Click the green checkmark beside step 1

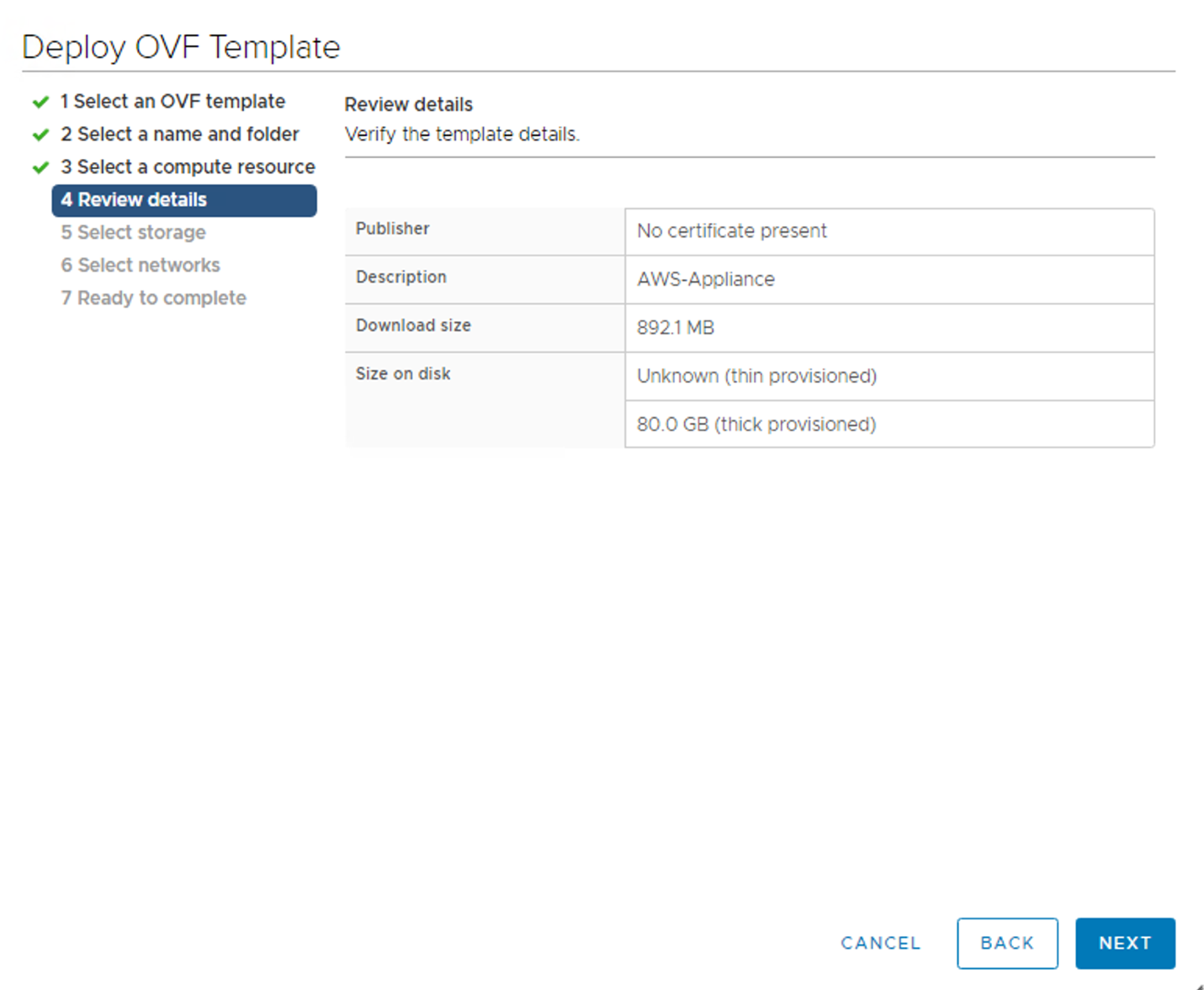(x=40, y=101)
